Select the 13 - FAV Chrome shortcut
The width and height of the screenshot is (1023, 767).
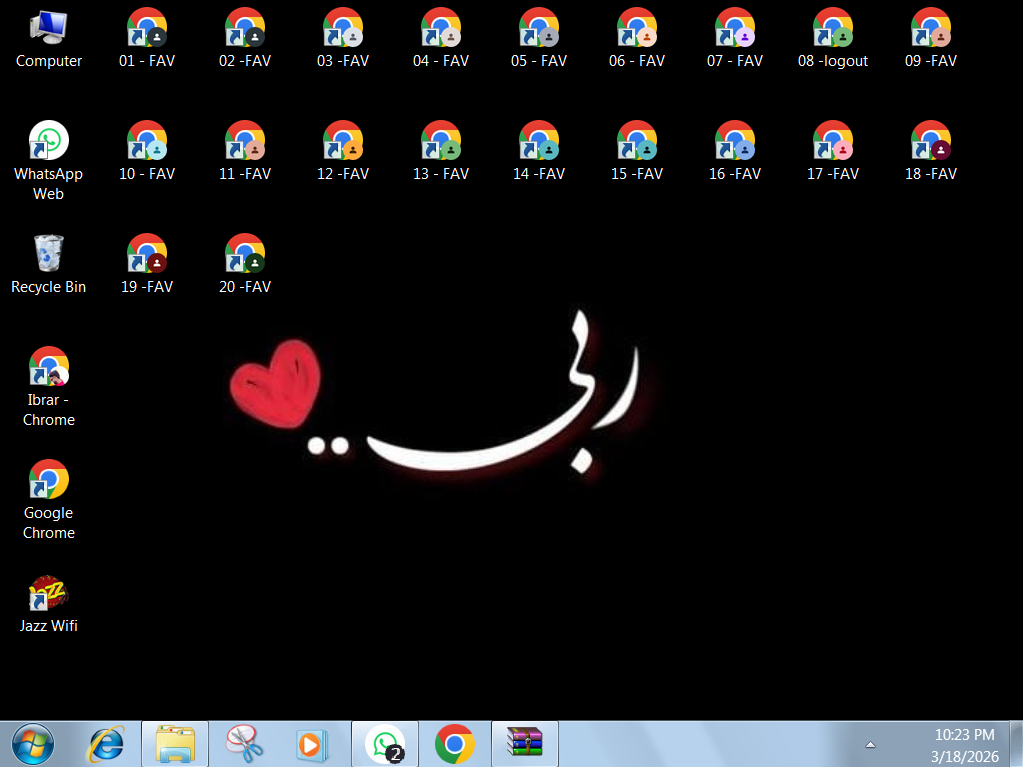tap(441, 152)
